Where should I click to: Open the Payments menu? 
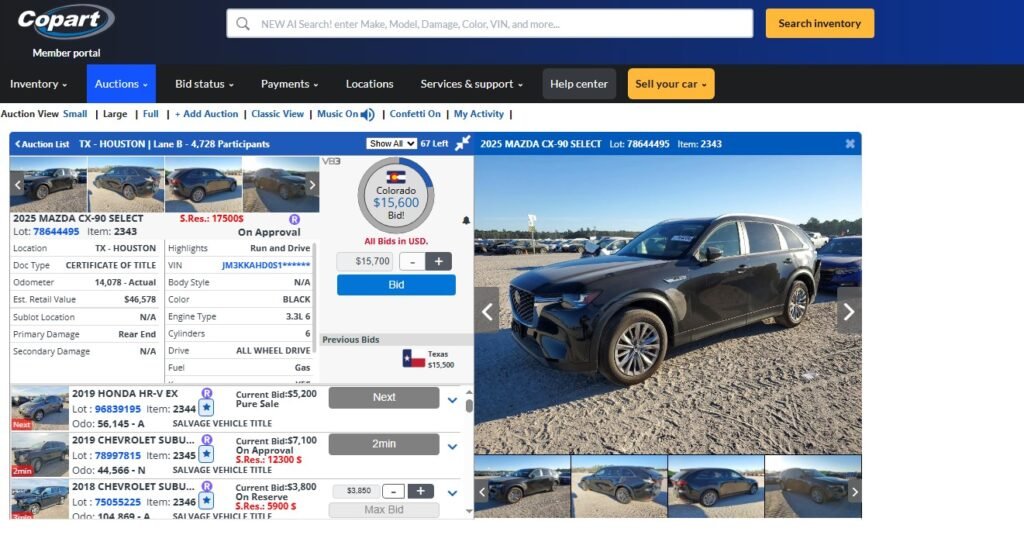point(289,84)
